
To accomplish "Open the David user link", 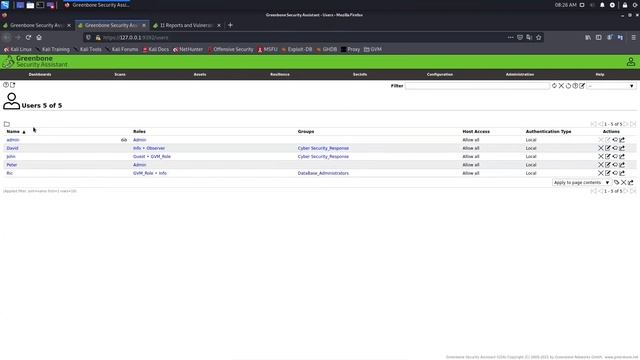I will tap(12, 148).
